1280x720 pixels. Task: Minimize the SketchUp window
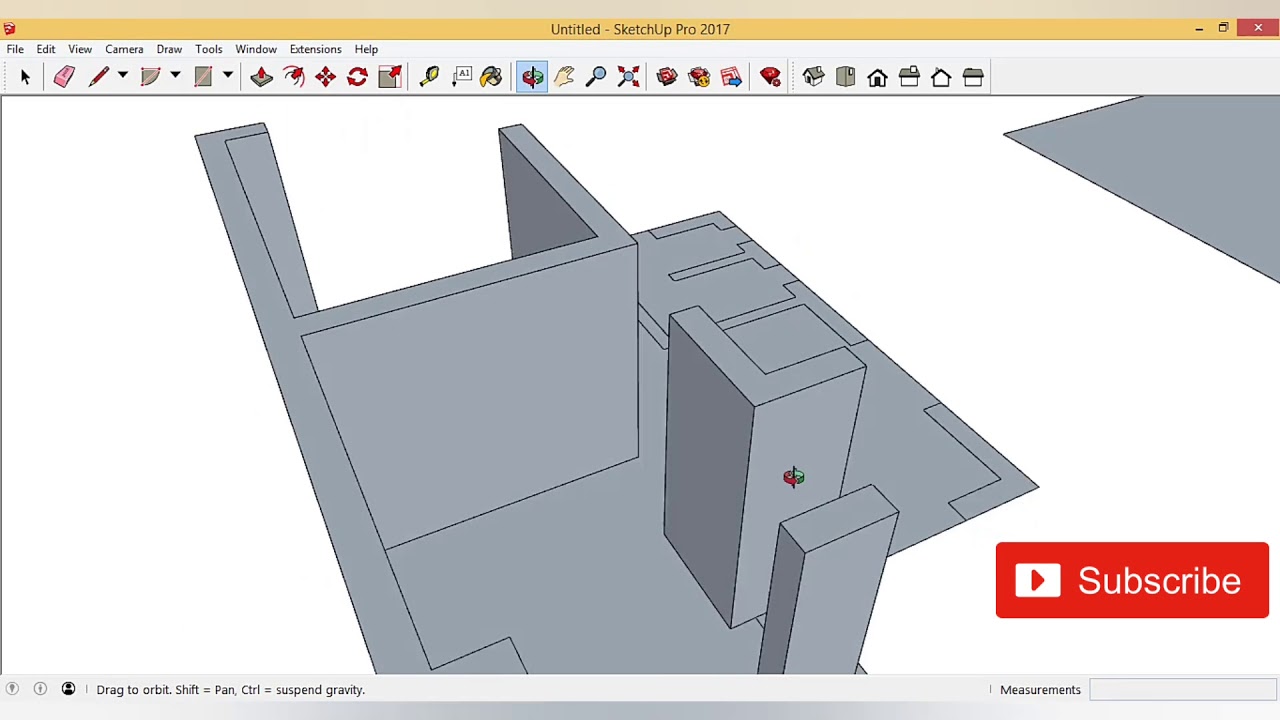pyautogui.click(x=1199, y=29)
